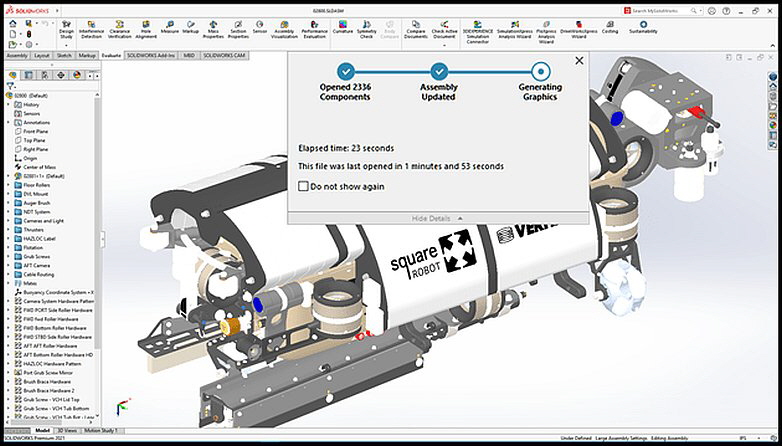Viewport: 782px width, 446px height.
Task: Click the Home icon in toolbar
Action: [13, 23]
